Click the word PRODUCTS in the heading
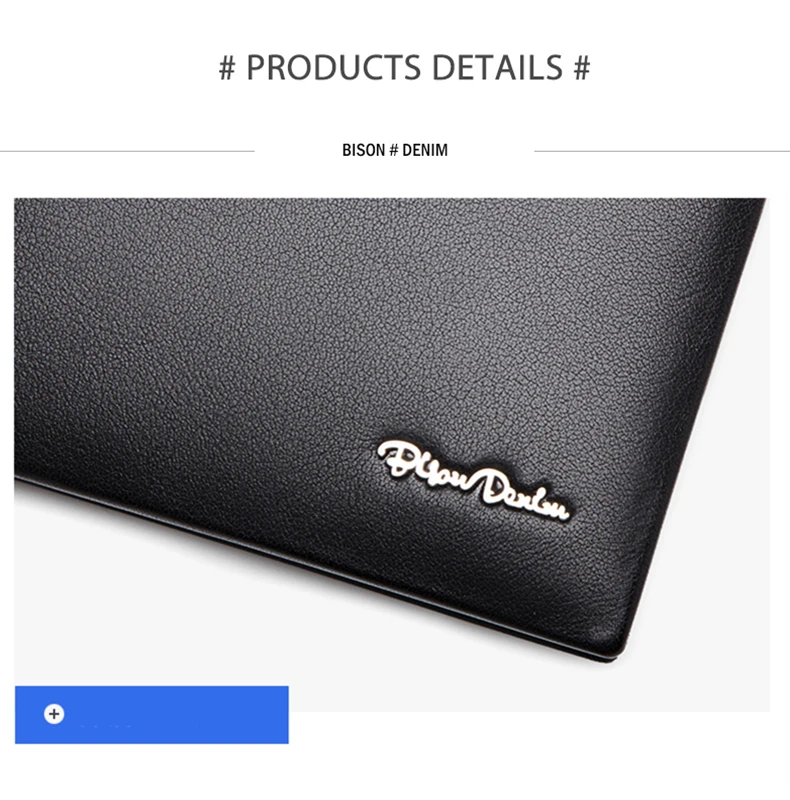Viewport: 790px width, 800px height. click(x=334, y=67)
